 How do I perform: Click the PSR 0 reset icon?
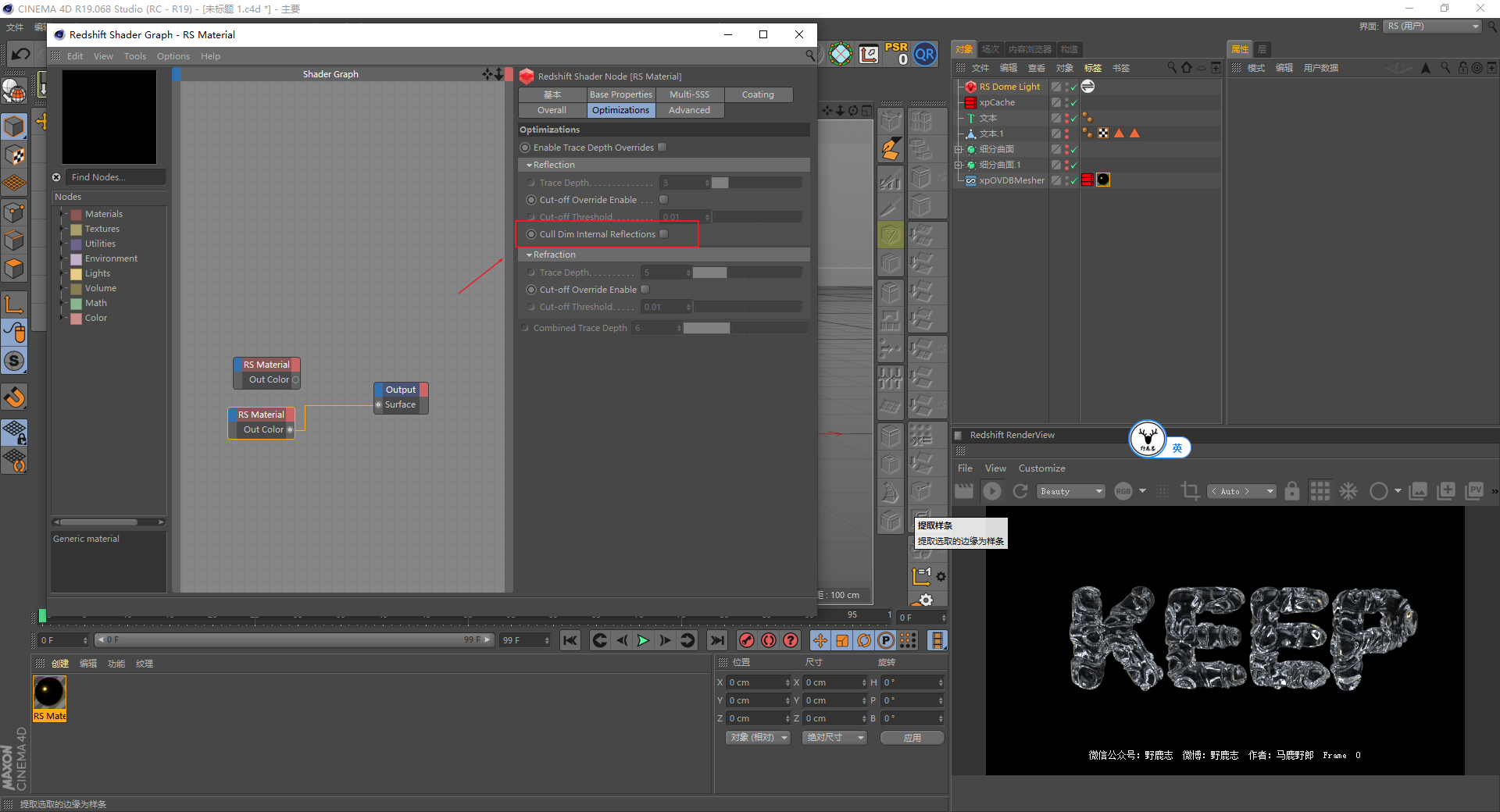point(896,54)
